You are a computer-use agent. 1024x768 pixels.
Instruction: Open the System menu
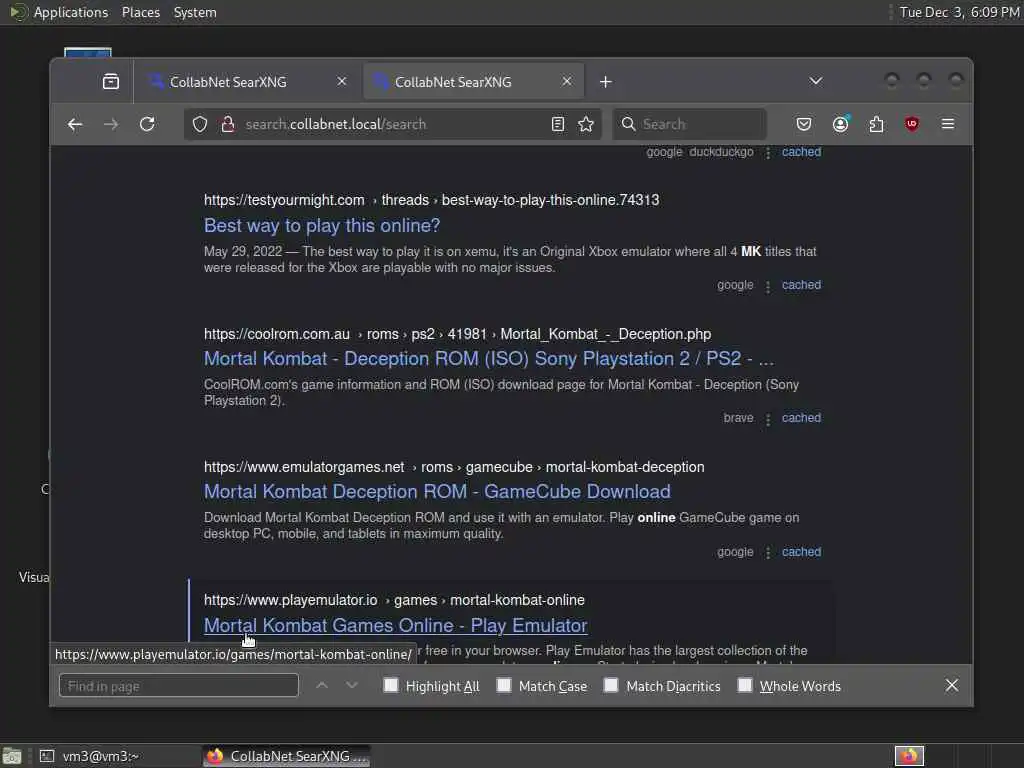(195, 12)
